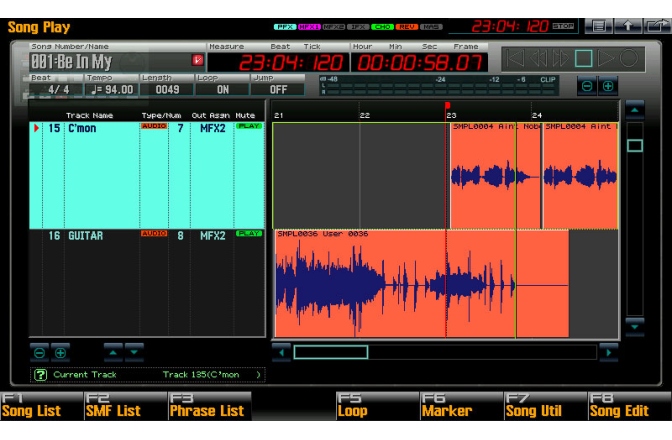Screen dimensions: 672x440
Task: Click measure 22 on the timeline ruler
Action: click(365, 115)
